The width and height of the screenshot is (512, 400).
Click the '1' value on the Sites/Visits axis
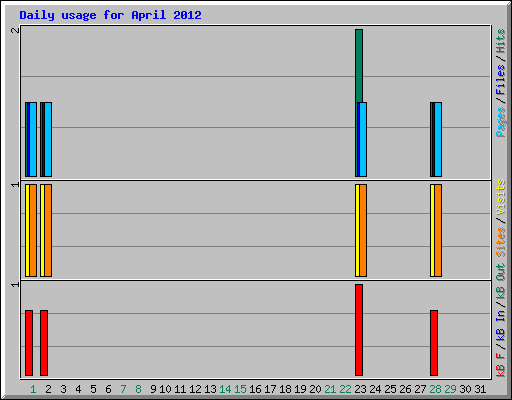click(x=15, y=185)
